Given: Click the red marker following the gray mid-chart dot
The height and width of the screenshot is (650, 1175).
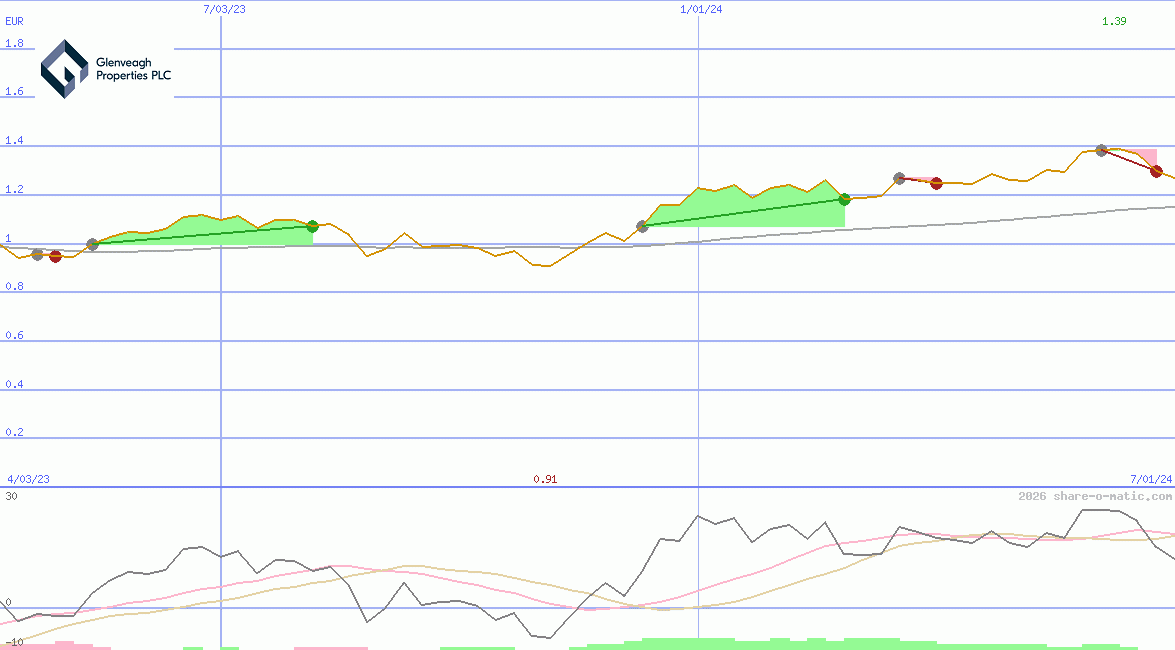Looking at the screenshot, I should [937, 184].
